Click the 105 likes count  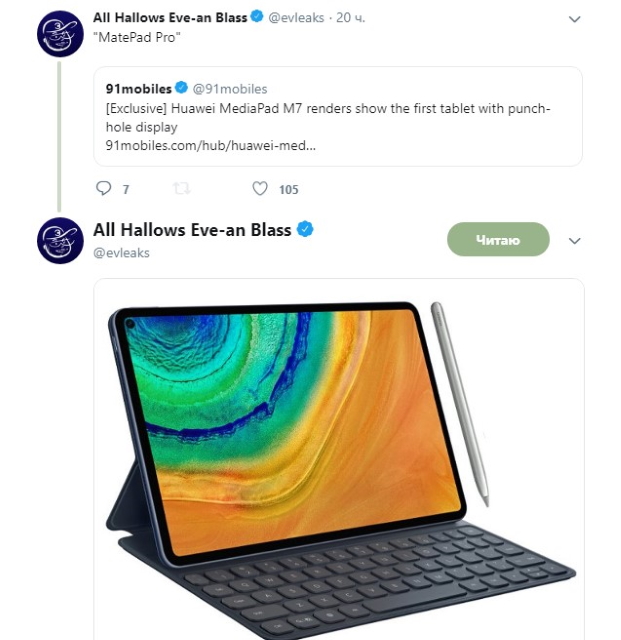pos(289,189)
